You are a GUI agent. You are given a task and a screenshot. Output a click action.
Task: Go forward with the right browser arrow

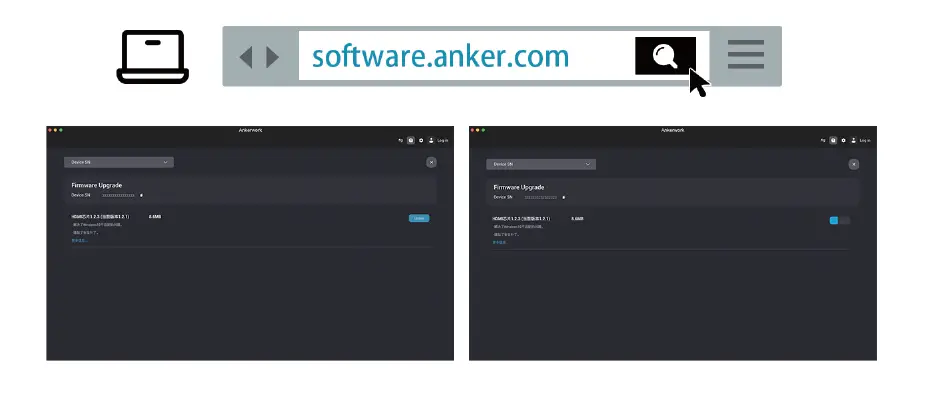pyautogui.click(x=273, y=57)
